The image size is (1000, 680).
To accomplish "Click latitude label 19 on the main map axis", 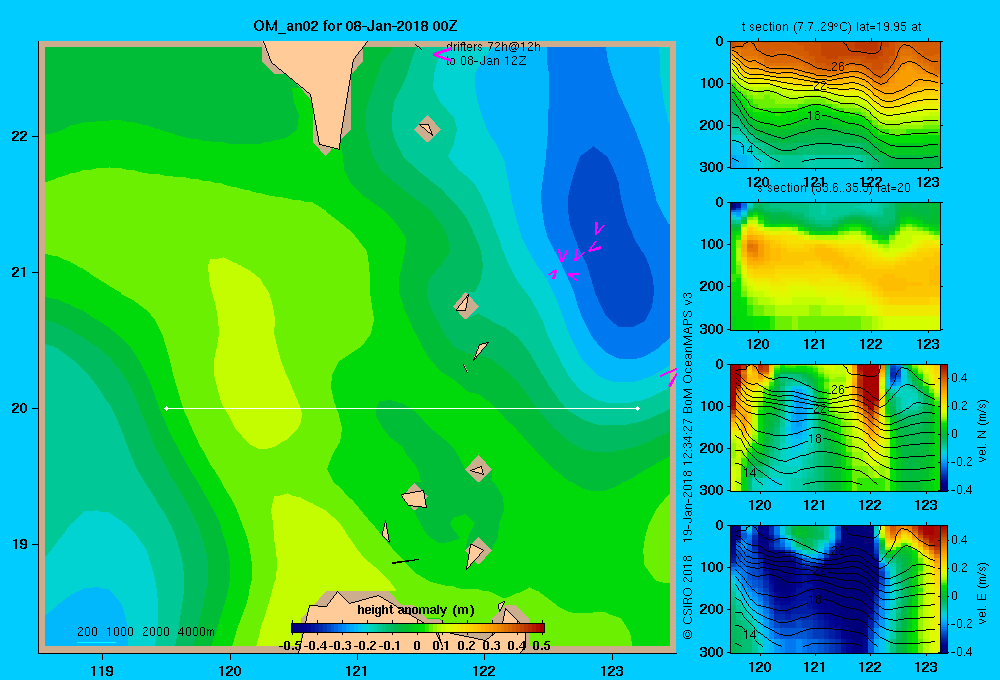I will pos(20,544).
